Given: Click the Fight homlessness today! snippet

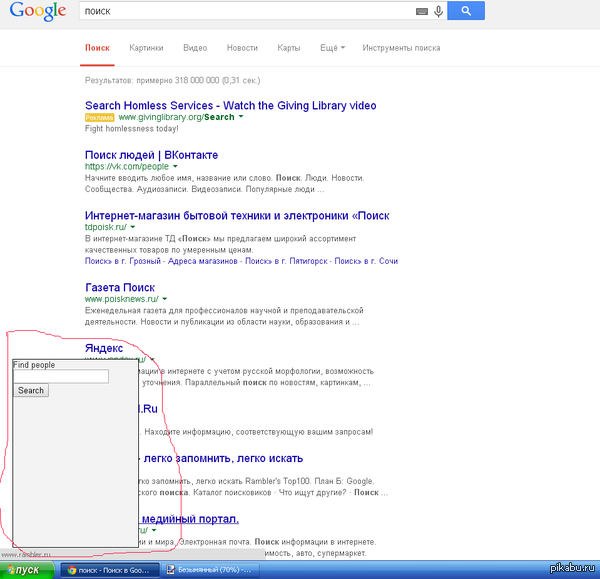Looking at the screenshot, I should pyautogui.click(x=132, y=129).
